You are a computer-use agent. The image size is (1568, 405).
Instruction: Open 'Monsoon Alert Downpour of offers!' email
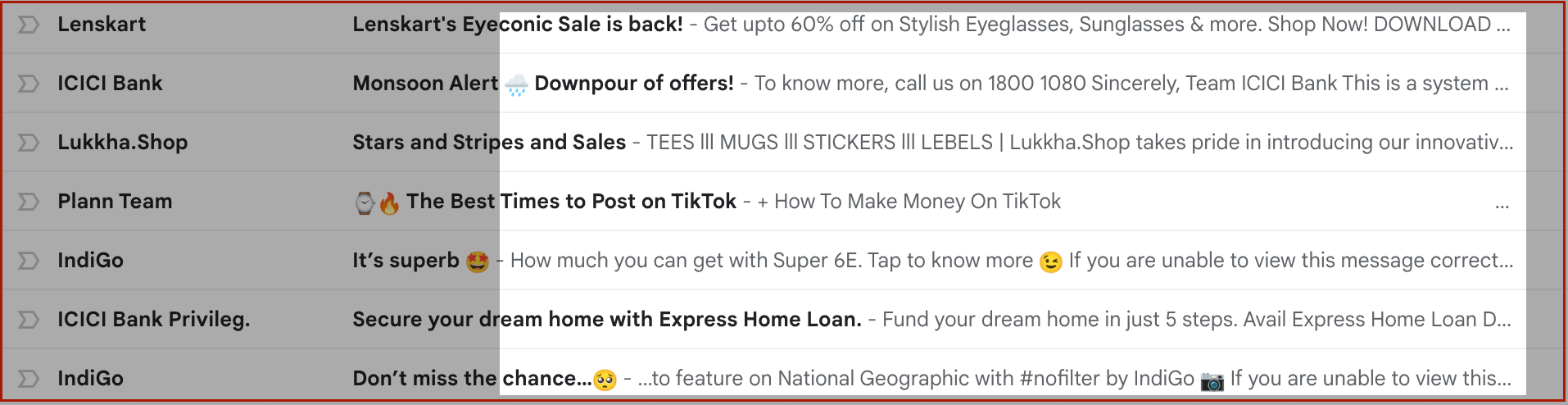543,84
